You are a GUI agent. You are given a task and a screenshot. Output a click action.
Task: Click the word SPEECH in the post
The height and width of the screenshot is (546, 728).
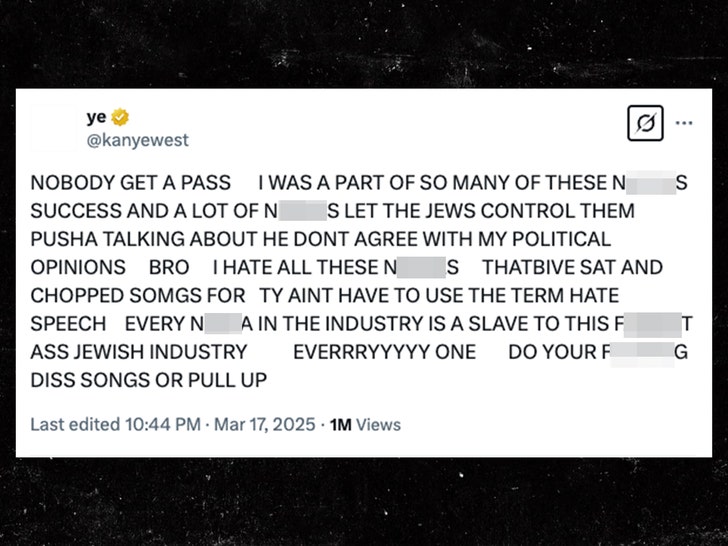click(68, 324)
